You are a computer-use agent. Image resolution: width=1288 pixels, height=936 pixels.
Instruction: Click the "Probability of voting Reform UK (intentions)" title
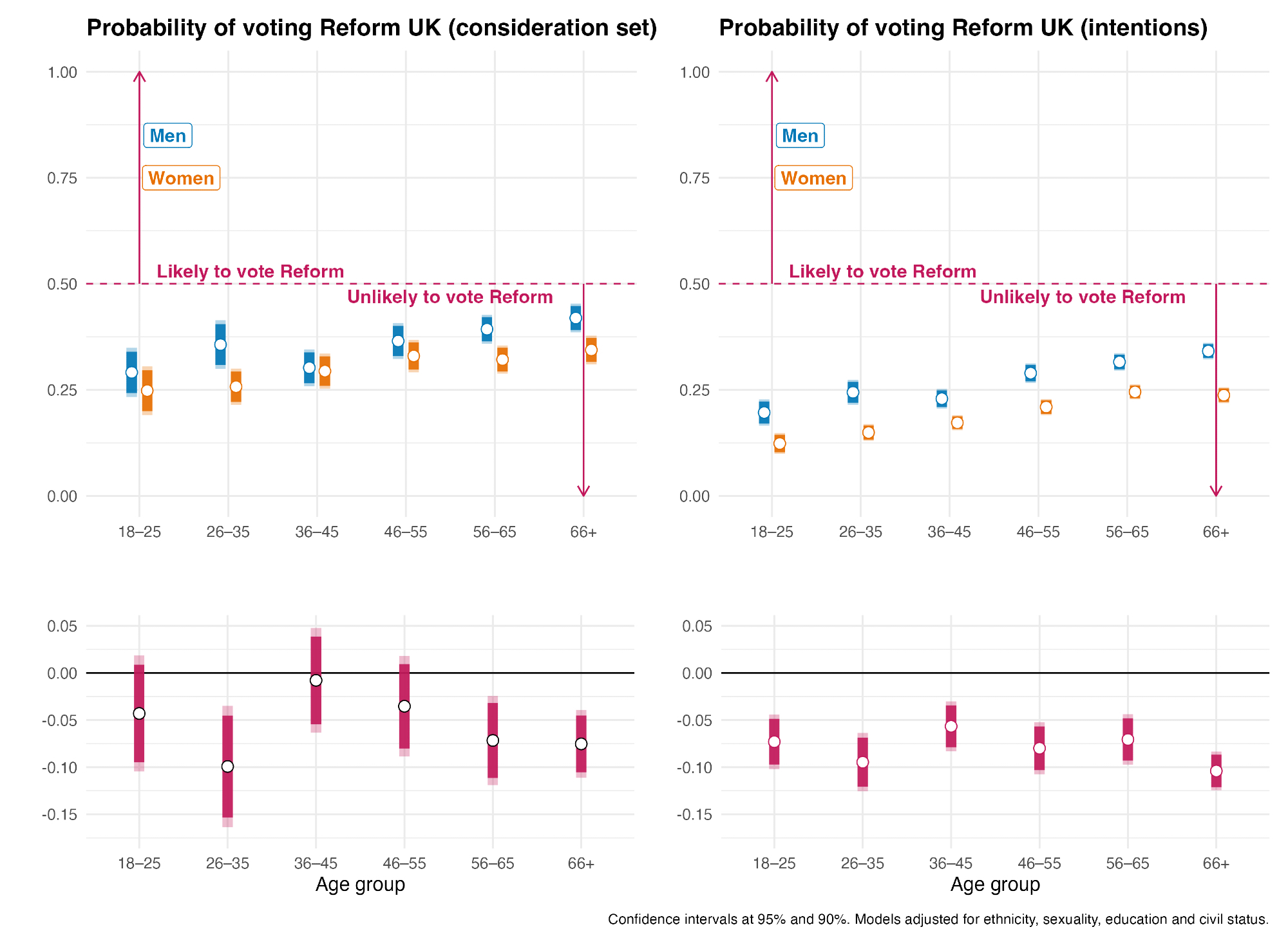(x=963, y=28)
